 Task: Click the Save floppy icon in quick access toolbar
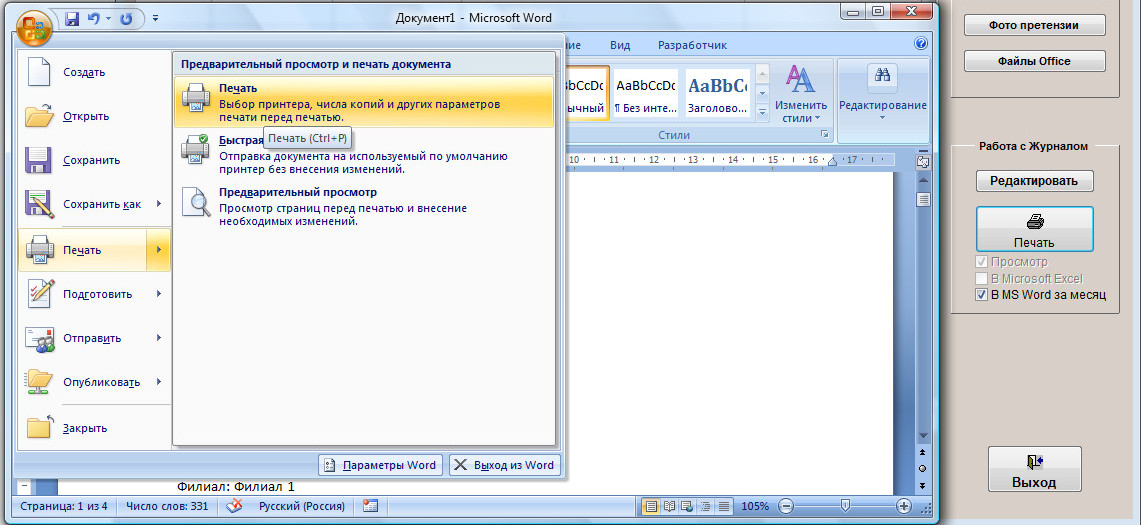(x=71, y=19)
